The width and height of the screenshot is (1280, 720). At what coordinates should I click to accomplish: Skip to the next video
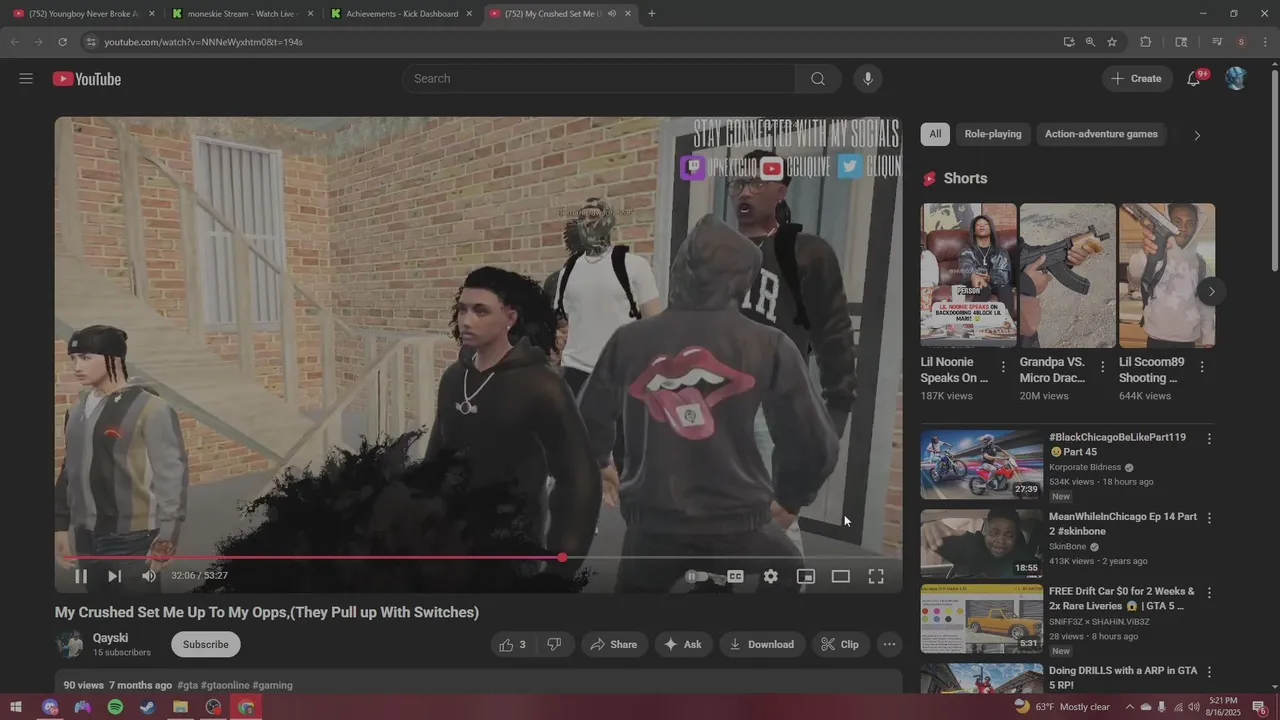click(x=115, y=576)
